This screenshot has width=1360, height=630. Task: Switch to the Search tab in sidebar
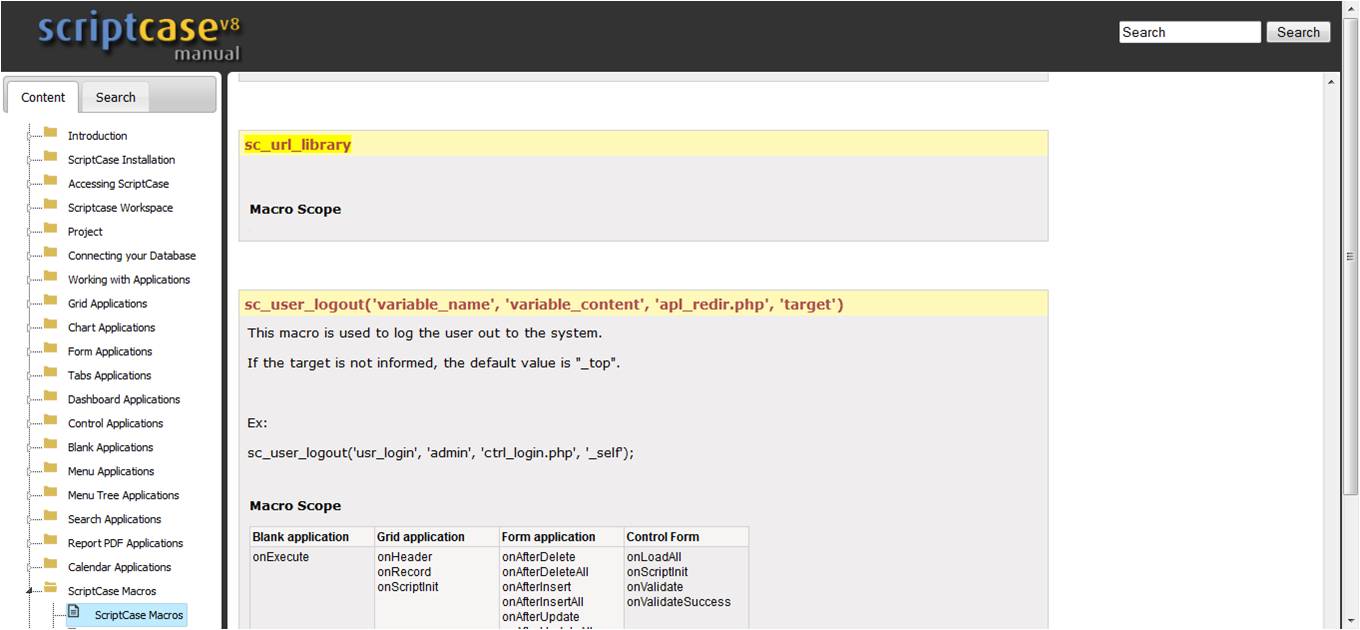coord(115,97)
